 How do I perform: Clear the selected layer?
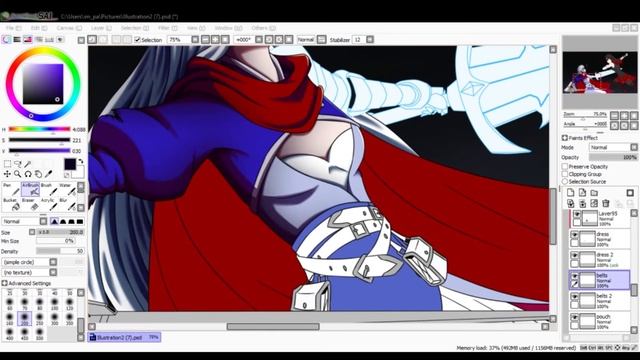click(x=594, y=203)
